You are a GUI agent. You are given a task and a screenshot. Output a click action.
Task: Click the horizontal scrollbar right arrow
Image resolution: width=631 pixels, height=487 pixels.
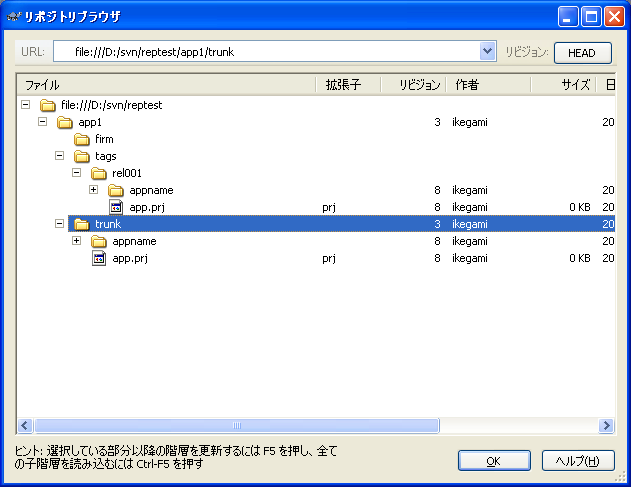pos(606,425)
